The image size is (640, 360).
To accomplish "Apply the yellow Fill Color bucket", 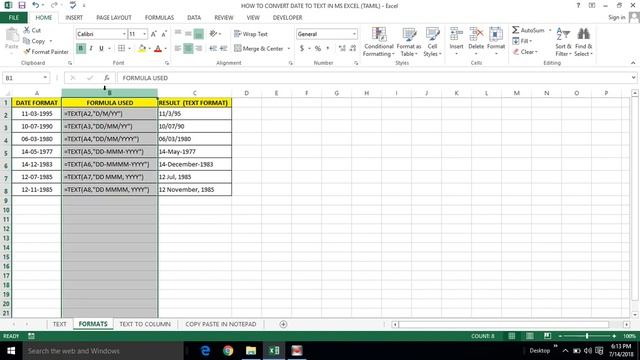I will [142, 49].
